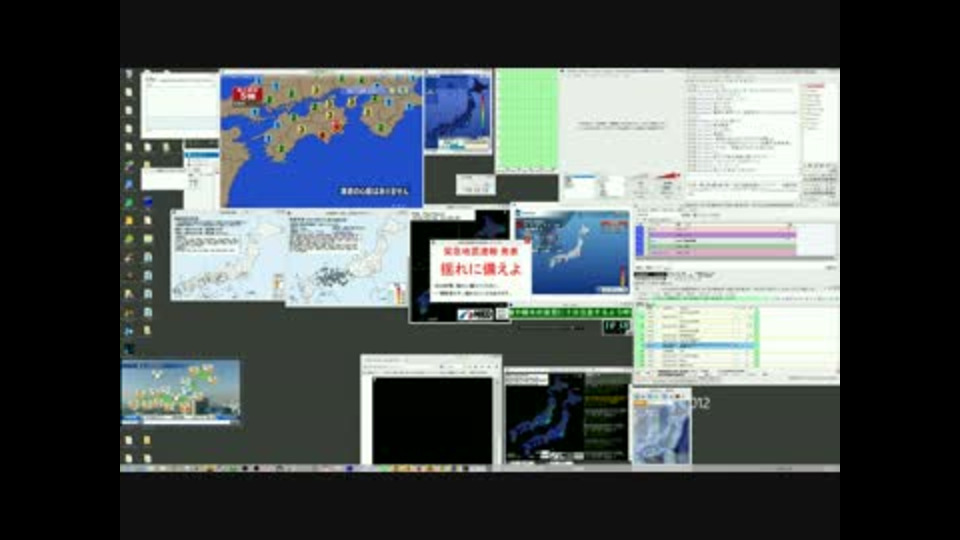Click the white caption text on the regional map
The image size is (960, 540).
click(374, 191)
